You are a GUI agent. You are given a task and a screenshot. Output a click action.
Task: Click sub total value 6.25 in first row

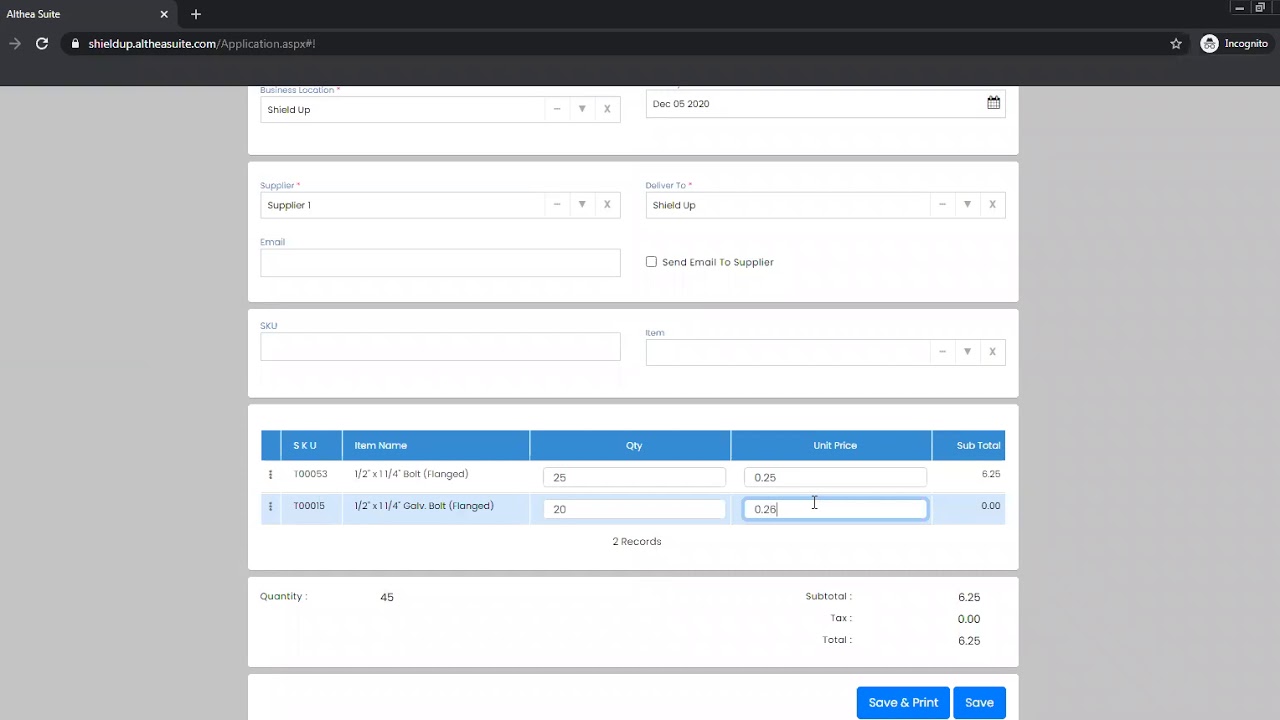(x=991, y=474)
